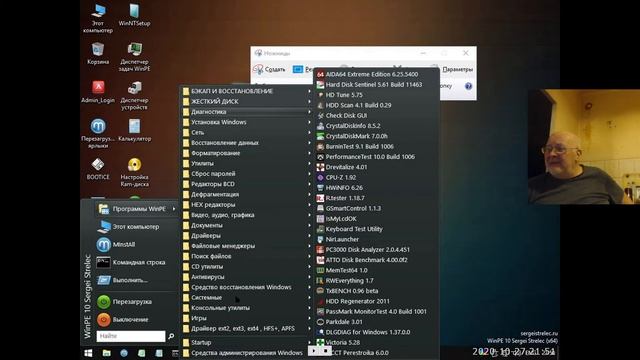Open BOOTICE desktop shortcut
This screenshot has width=640, height=360.
click(x=98, y=169)
